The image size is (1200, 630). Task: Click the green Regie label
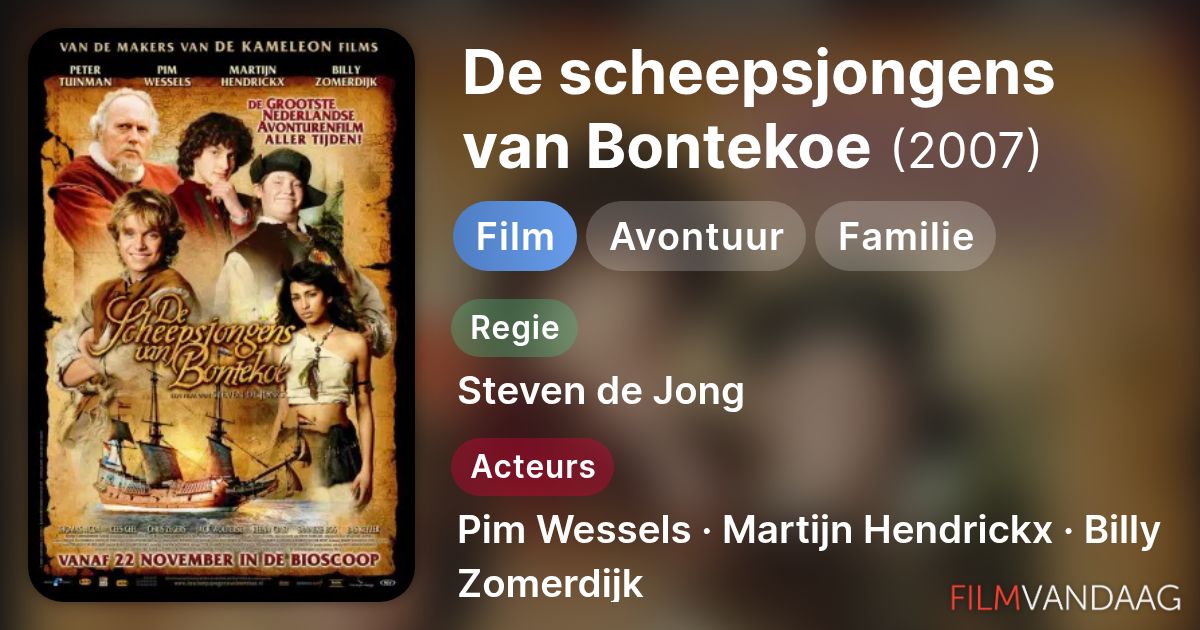(x=514, y=328)
